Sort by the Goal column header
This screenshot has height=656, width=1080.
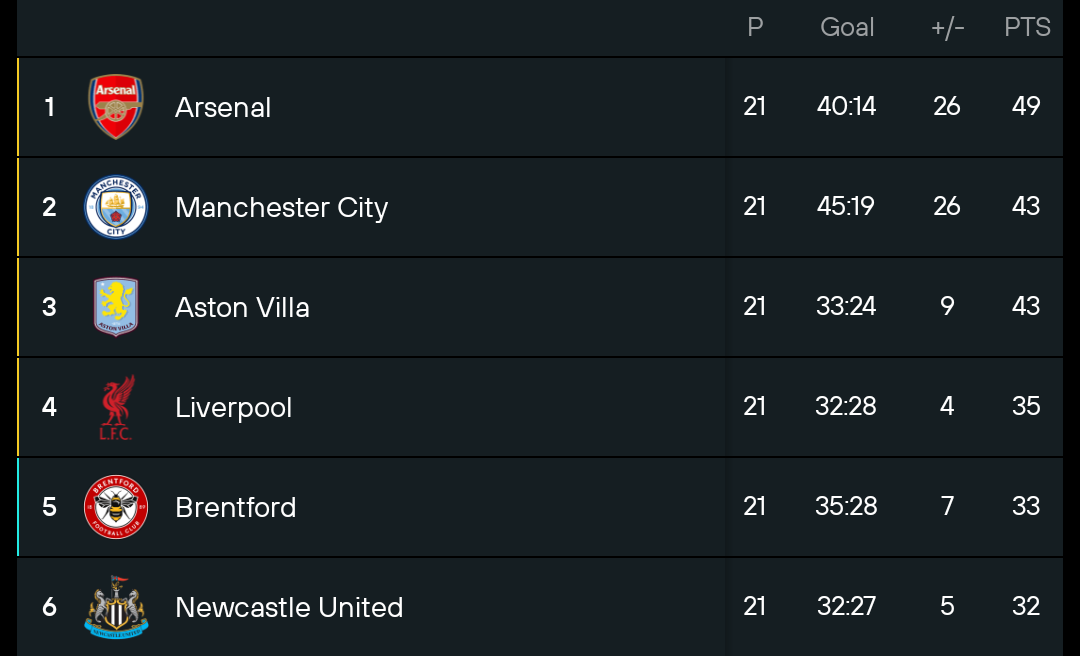click(x=847, y=27)
